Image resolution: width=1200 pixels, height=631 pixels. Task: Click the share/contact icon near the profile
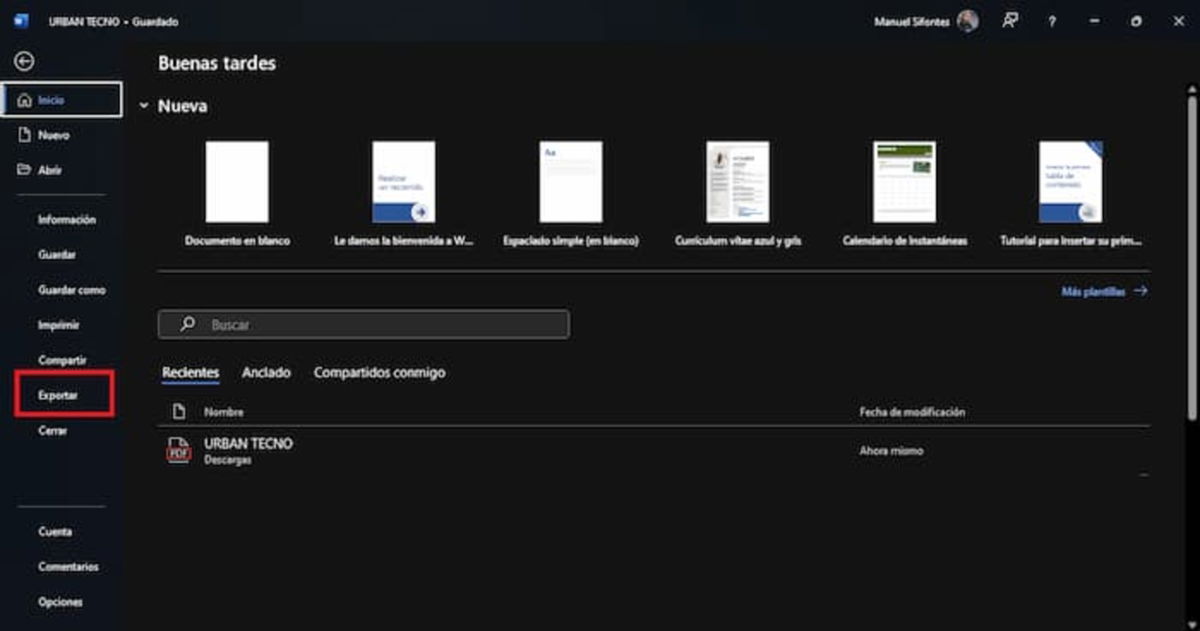click(x=1010, y=21)
